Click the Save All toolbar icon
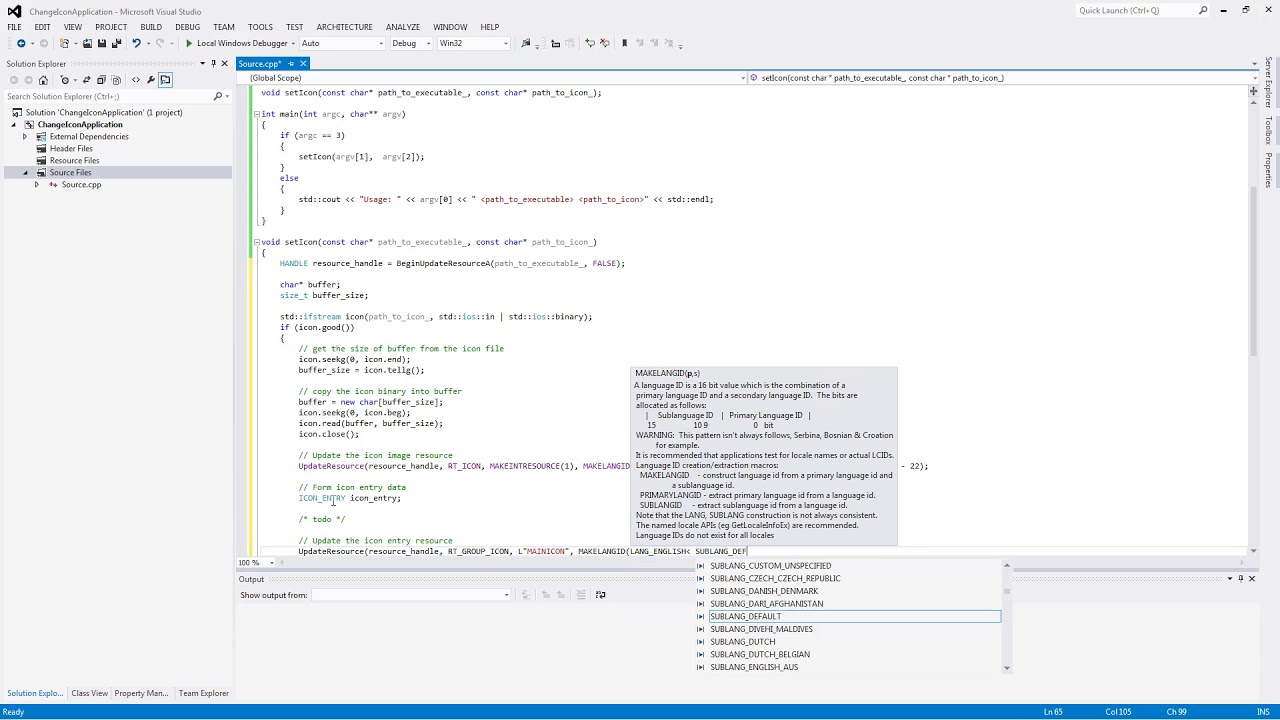The height and width of the screenshot is (720, 1280). point(116,43)
